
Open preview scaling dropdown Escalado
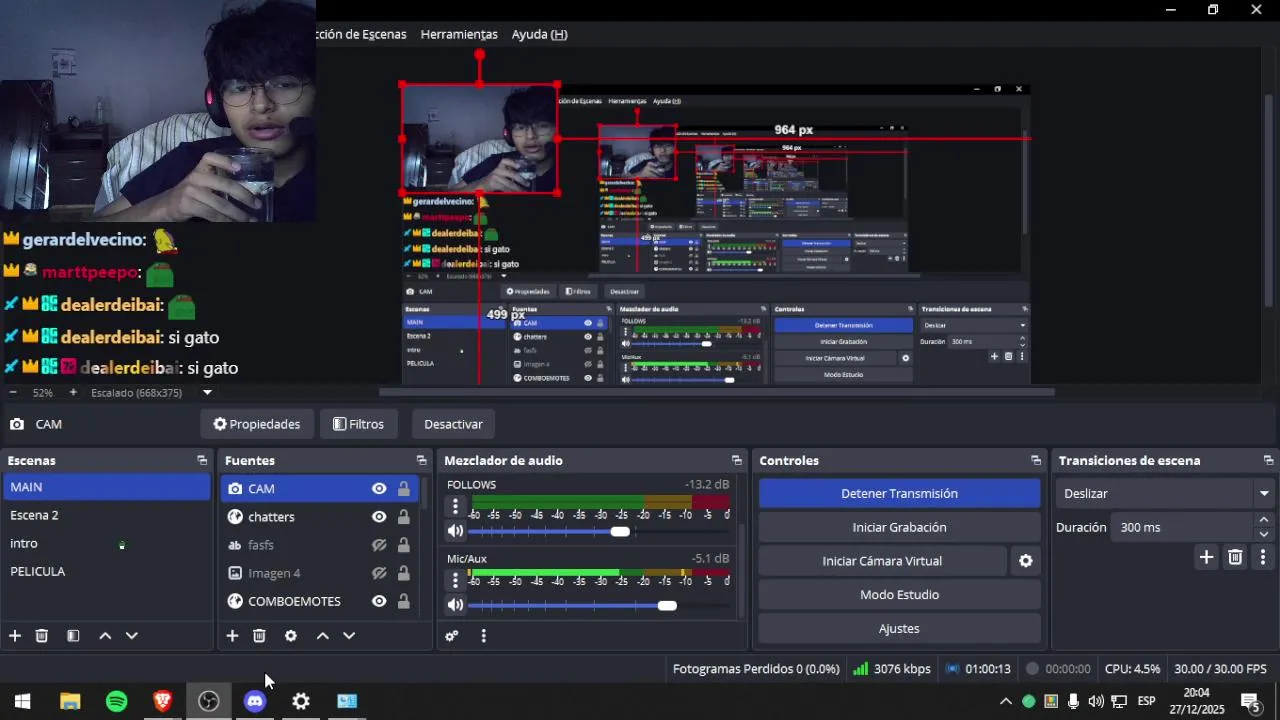click(x=207, y=393)
